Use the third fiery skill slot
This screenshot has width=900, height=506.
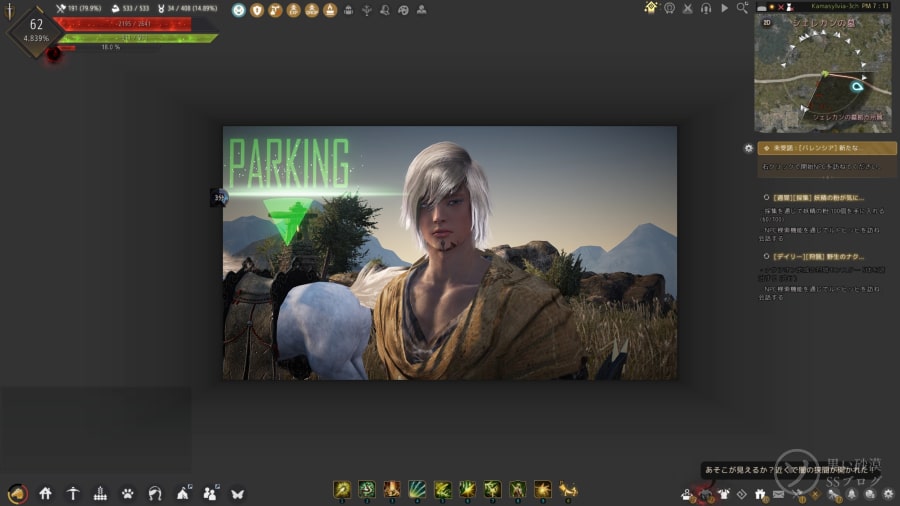point(392,489)
